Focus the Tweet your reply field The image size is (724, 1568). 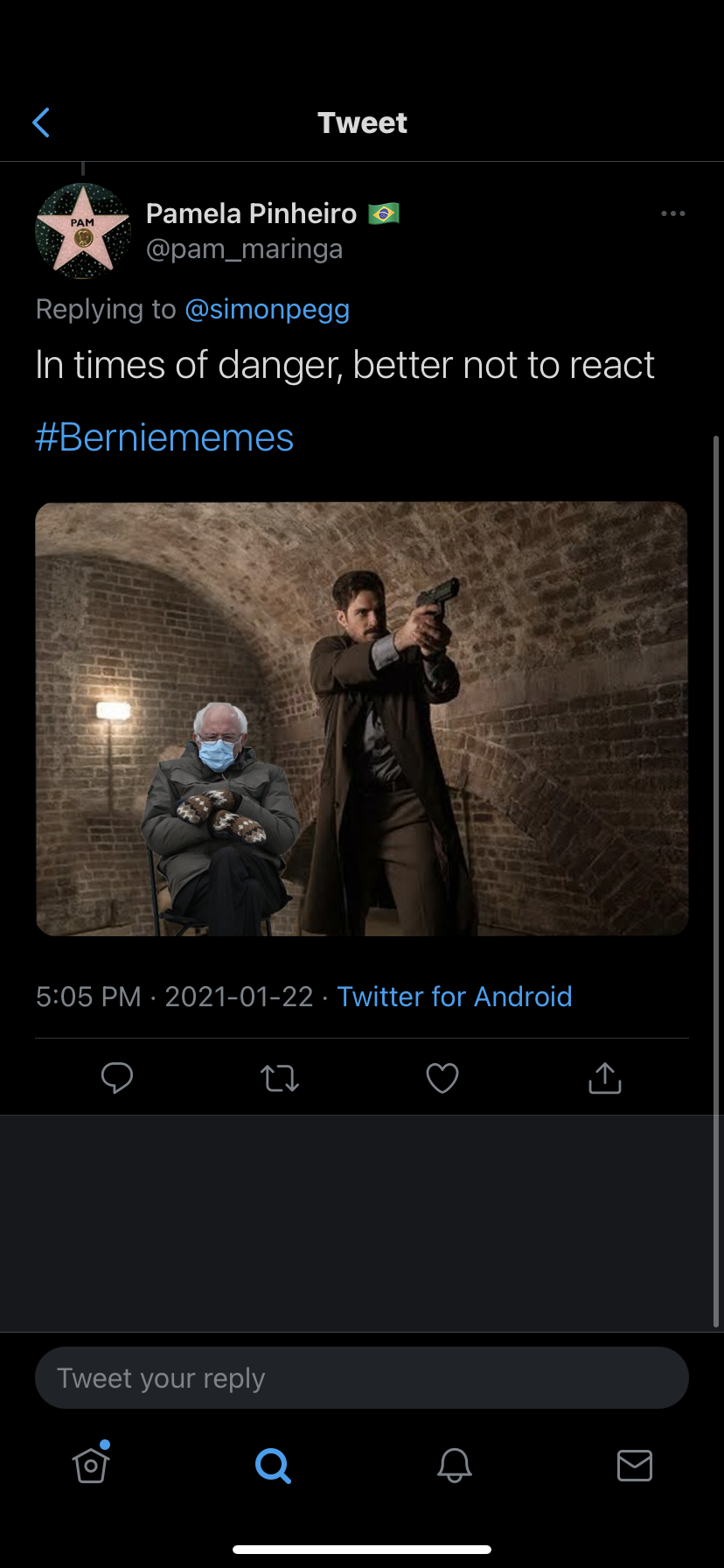(x=361, y=1378)
